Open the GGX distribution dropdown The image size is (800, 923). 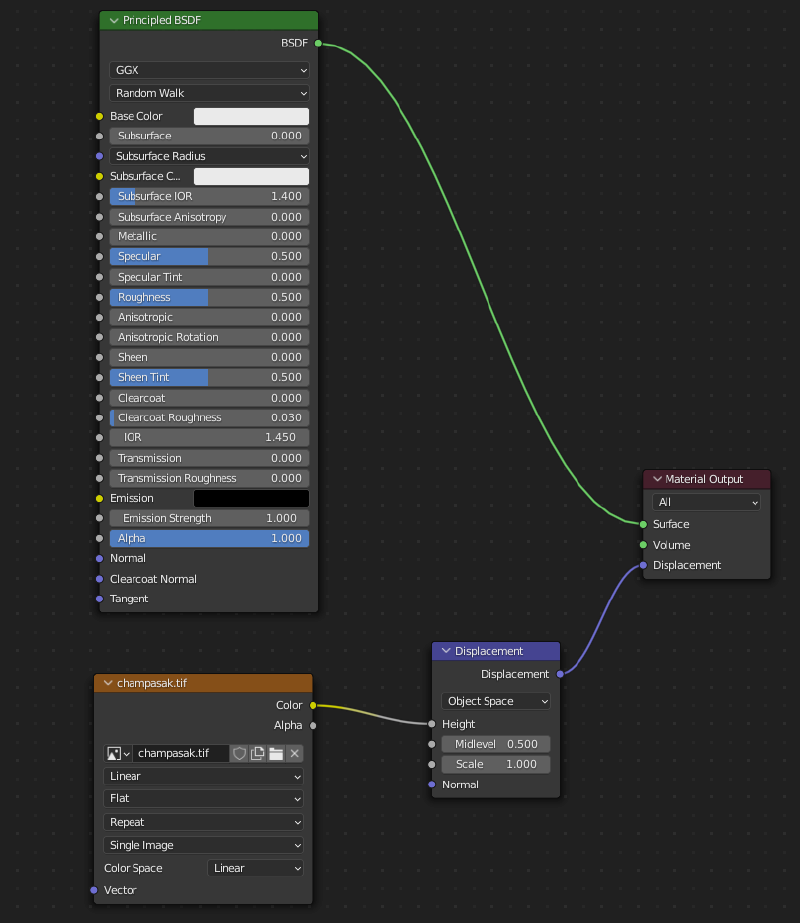[x=209, y=71]
